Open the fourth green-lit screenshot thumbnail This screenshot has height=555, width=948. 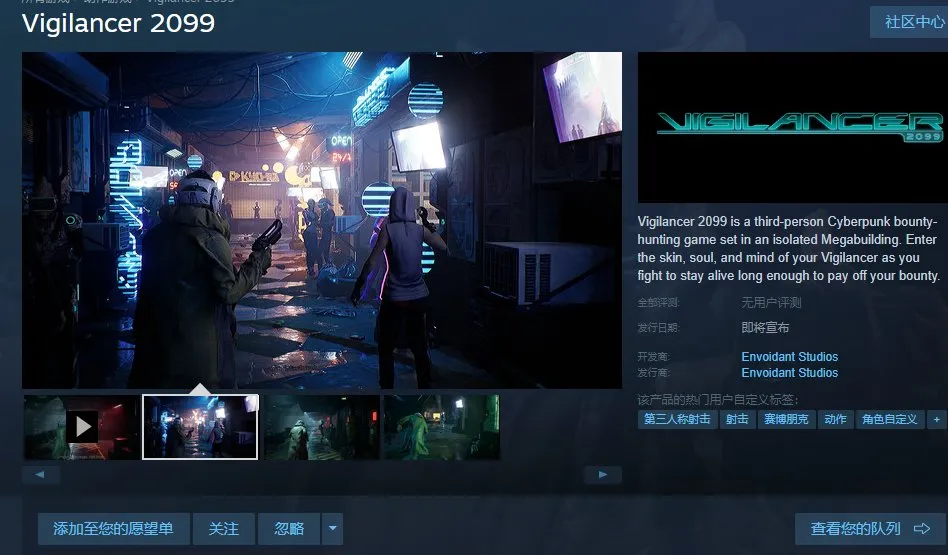pos(441,427)
